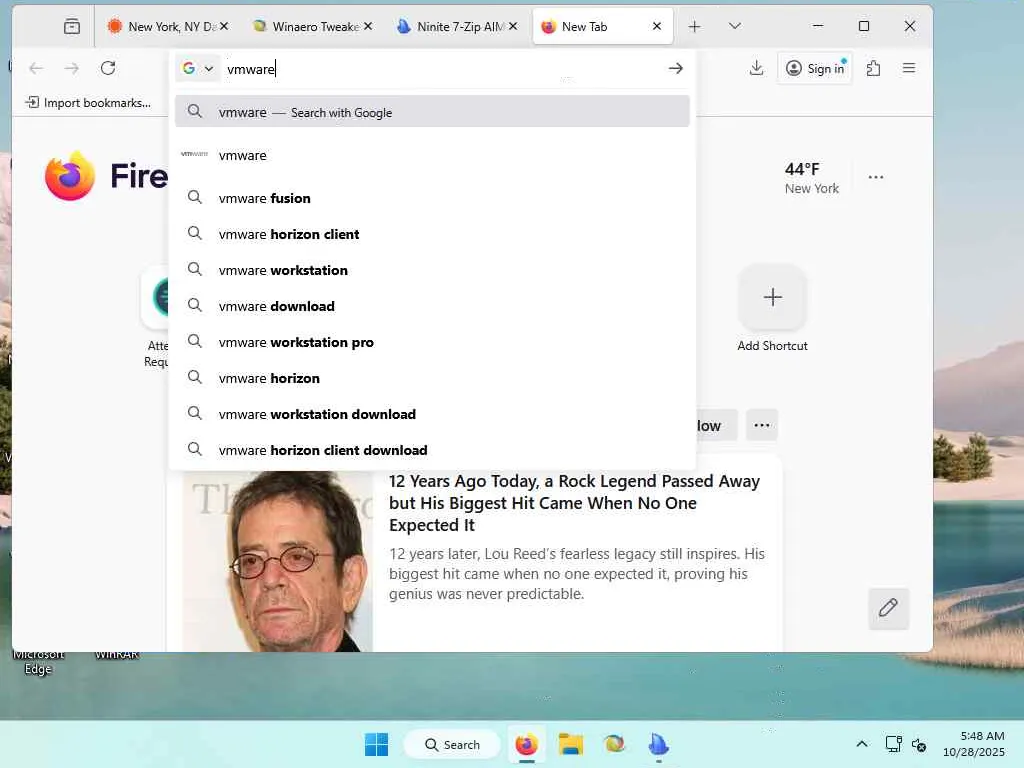Go forward one page
The width and height of the screenshot is (1024, 768).
coord(72,68)
